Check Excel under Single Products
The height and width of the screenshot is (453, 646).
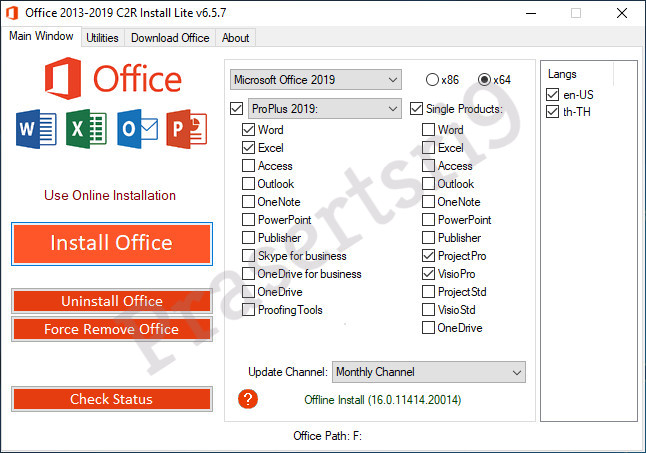point(428,148)
